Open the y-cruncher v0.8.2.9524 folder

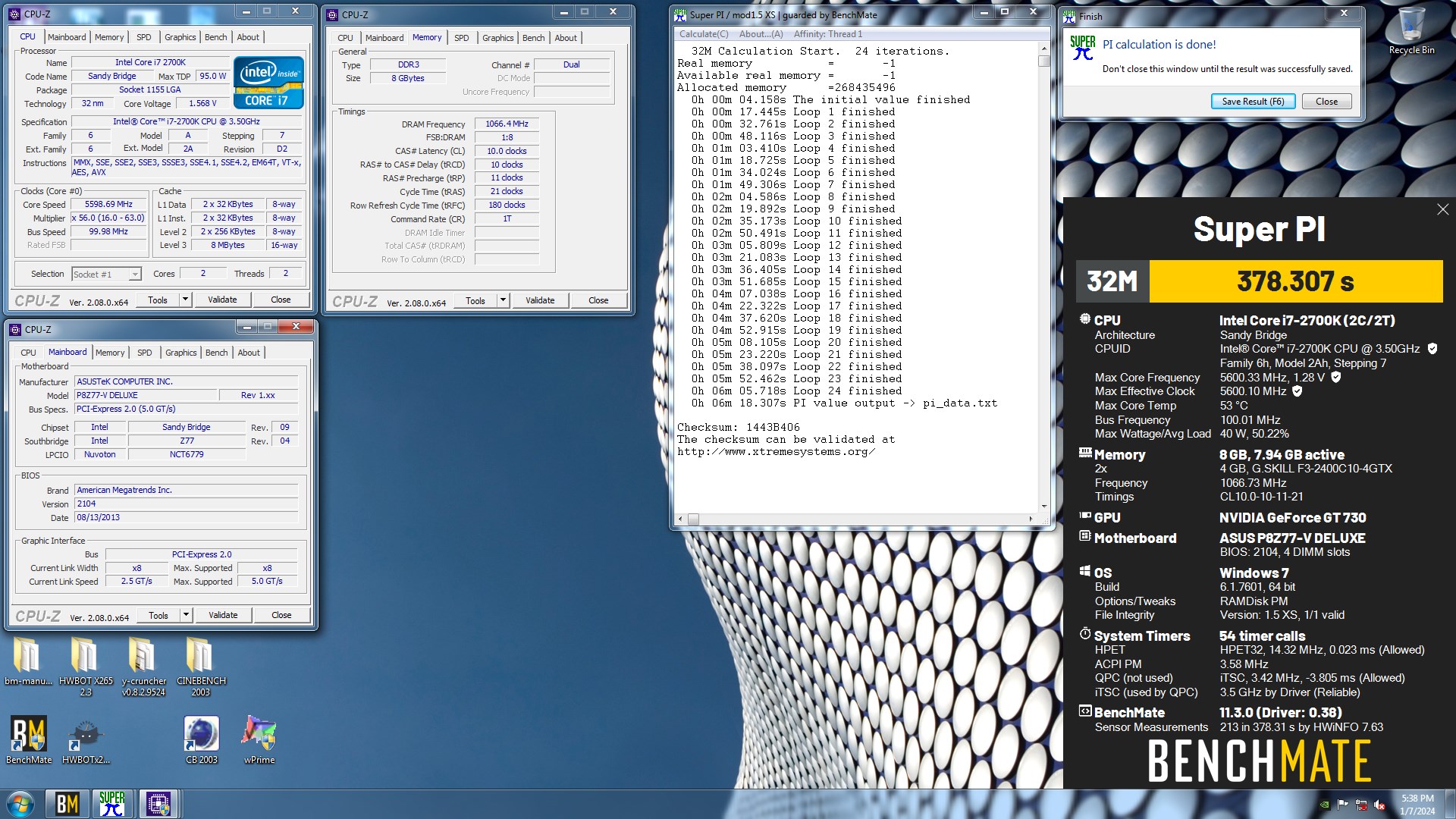(143, 667)
